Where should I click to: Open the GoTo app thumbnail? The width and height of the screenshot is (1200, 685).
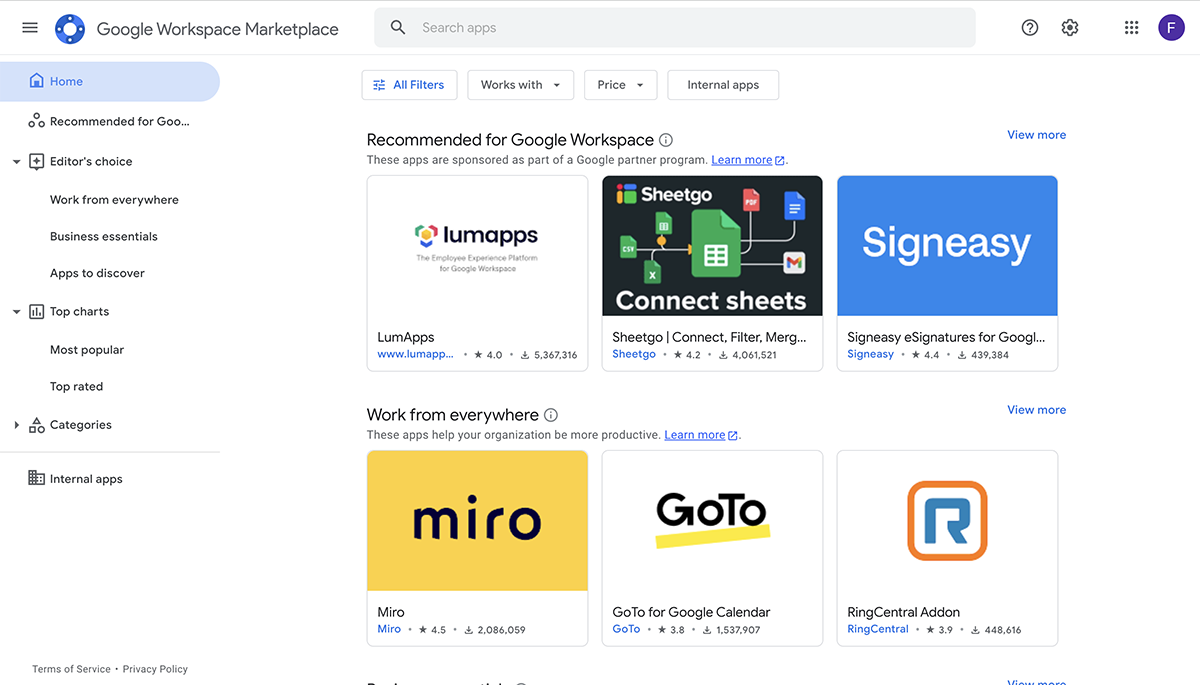712,521
